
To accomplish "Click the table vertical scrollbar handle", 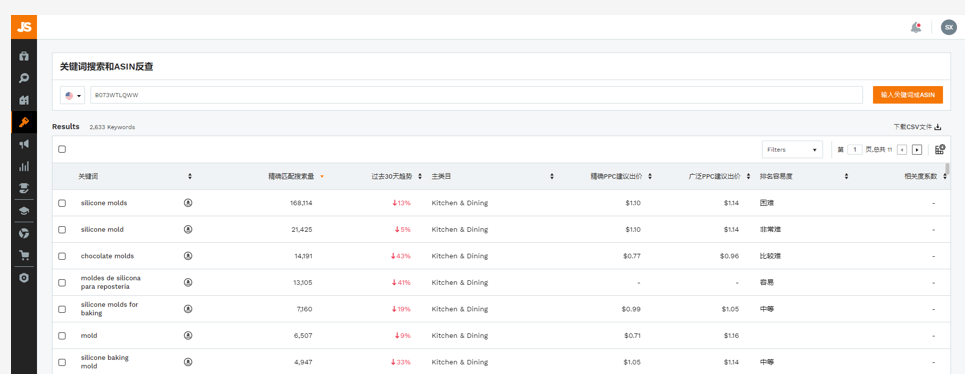I will click(947, 169).
